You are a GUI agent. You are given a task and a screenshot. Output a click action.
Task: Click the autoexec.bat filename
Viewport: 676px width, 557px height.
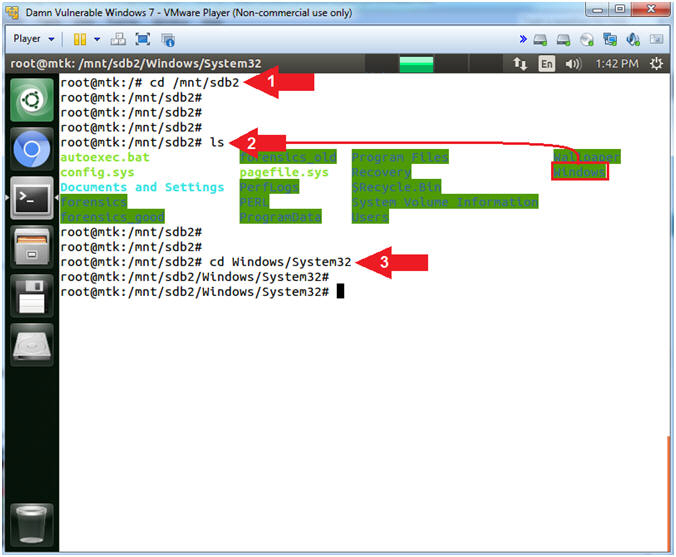click(105, 157)
